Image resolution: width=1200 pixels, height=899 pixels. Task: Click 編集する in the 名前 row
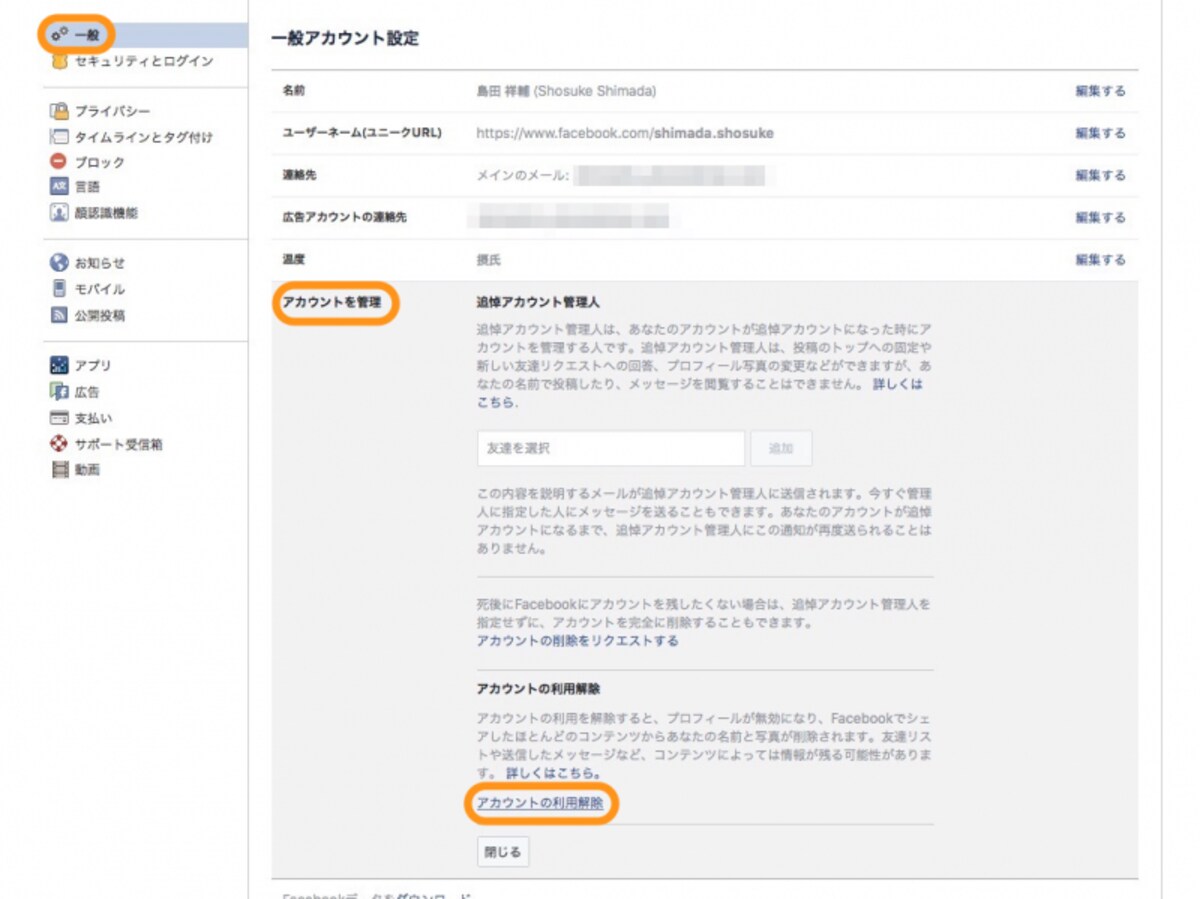click(x=1100, y=91)
